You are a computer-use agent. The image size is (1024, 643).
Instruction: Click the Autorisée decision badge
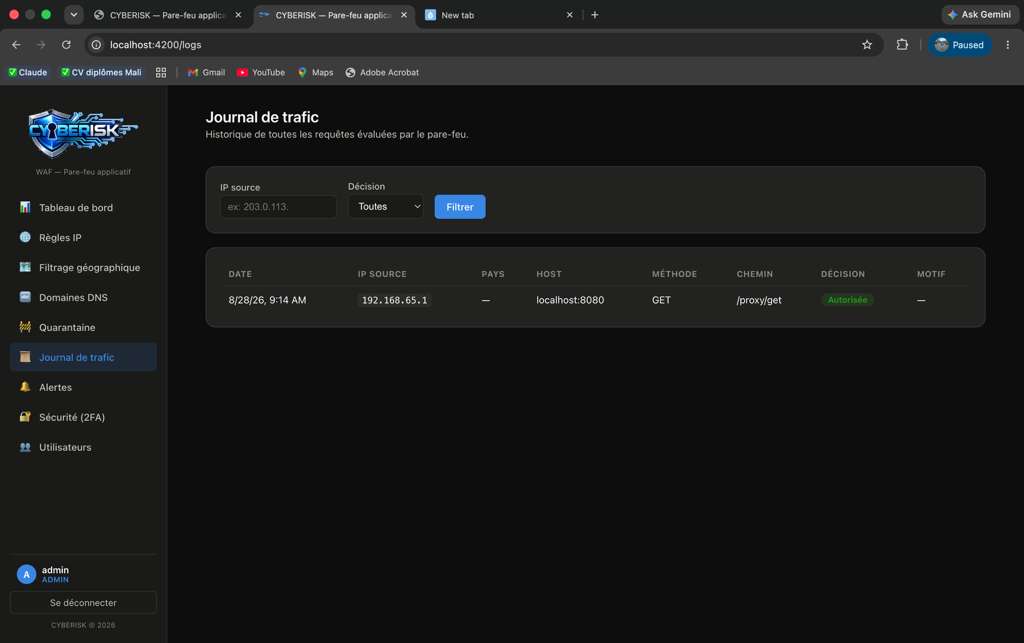coord(847,300)
